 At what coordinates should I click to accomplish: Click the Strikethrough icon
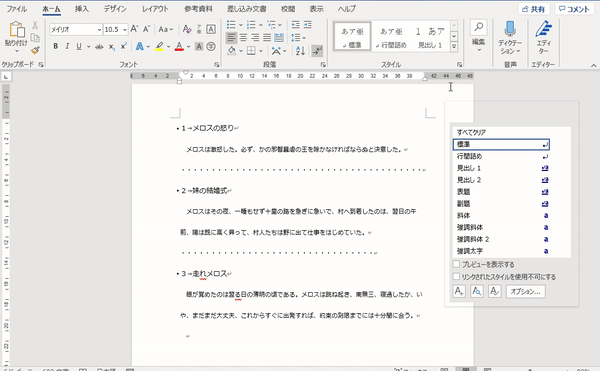coord(99,47)
